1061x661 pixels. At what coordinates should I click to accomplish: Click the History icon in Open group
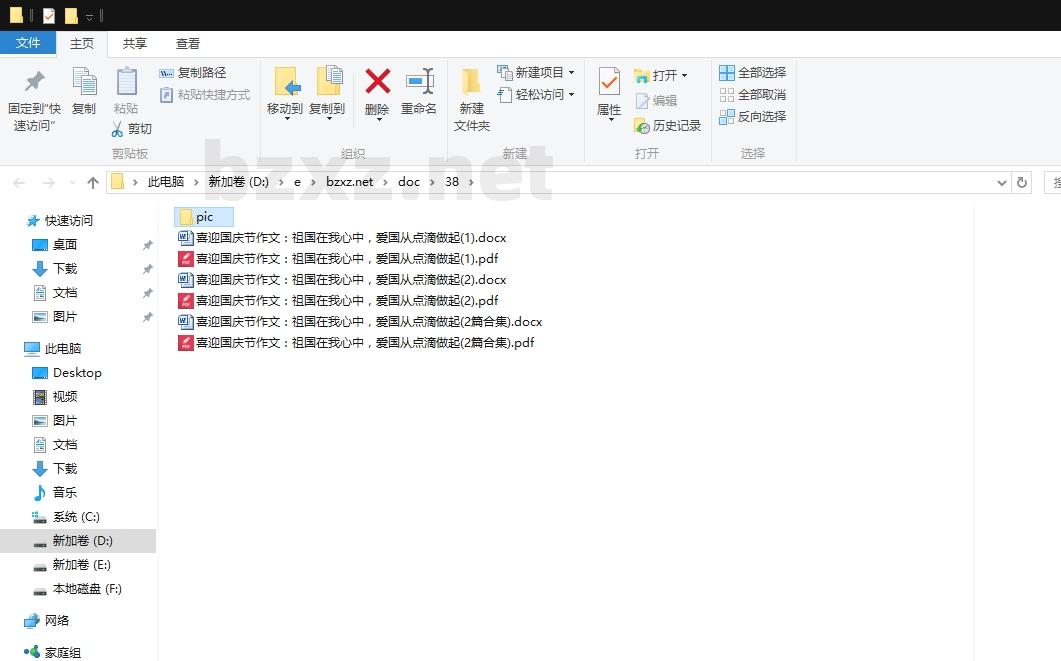coord(642,126)
